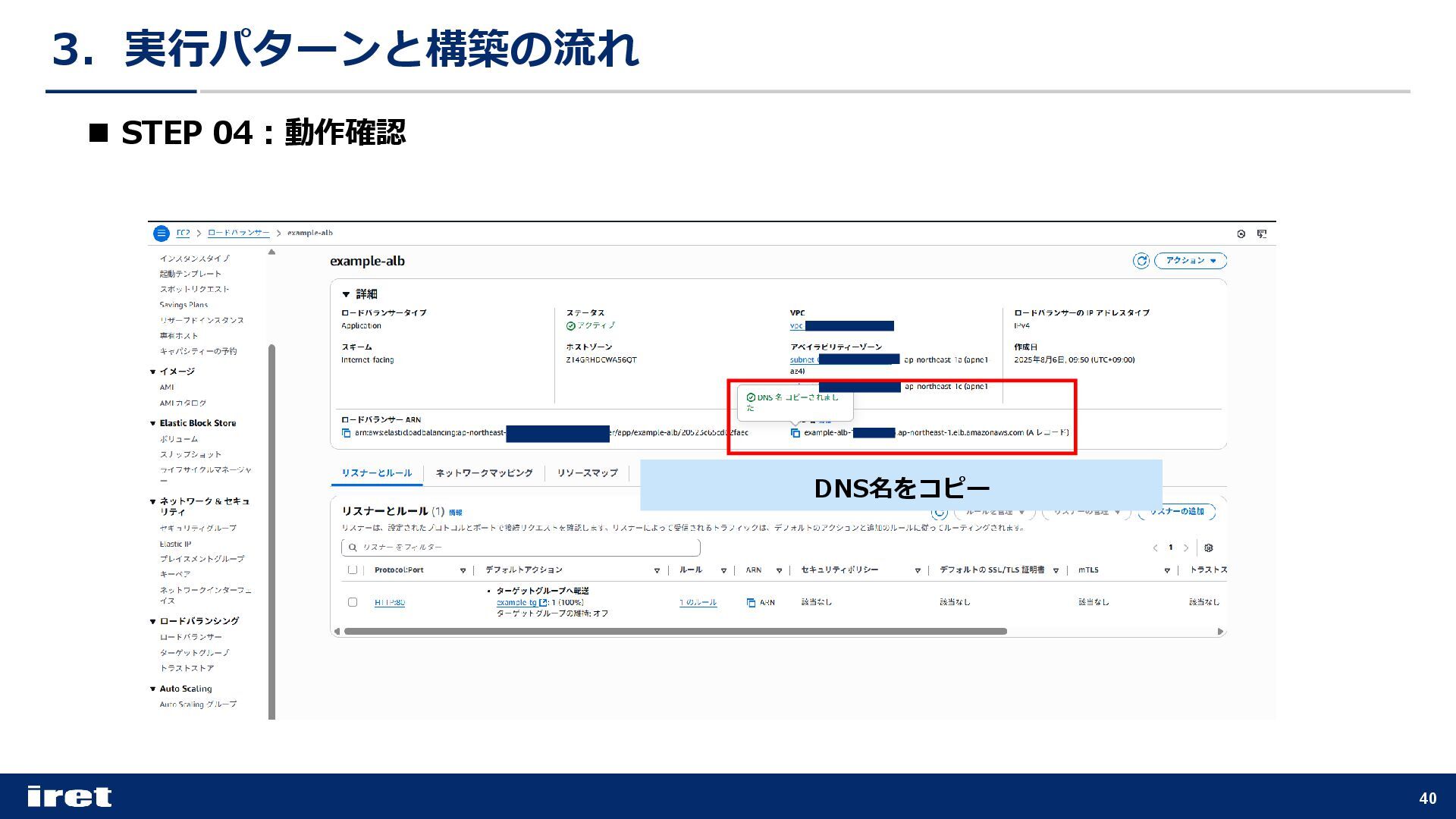Viewport: 1456px width, 819px height.
Task: Open プレイスメントグループ in the sidebar
Action: point(202,559)
